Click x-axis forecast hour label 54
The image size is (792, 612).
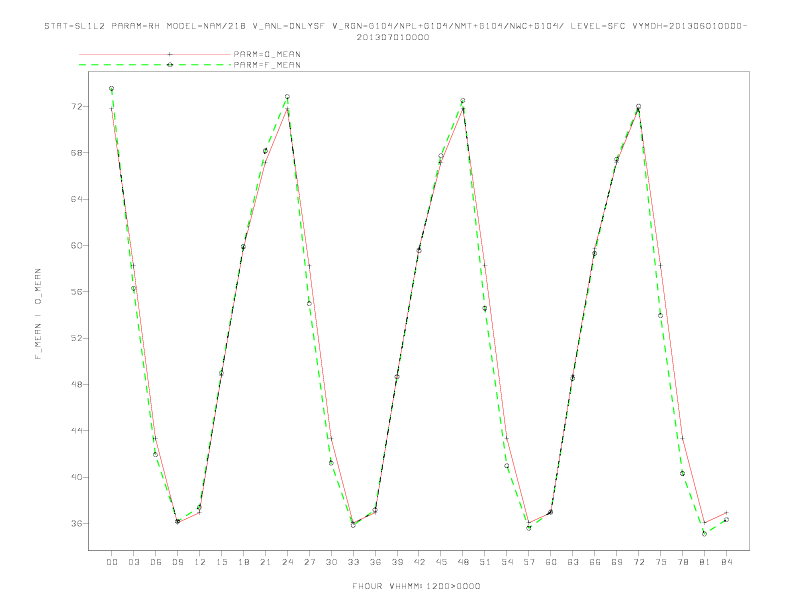point(507,562)
